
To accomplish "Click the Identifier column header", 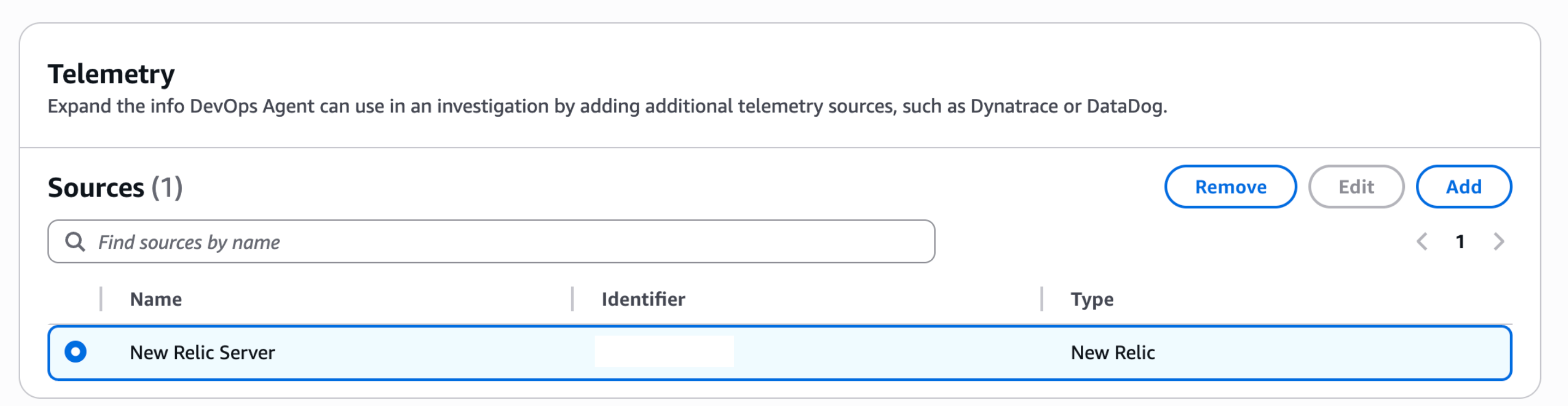I will tap(643, 299).
